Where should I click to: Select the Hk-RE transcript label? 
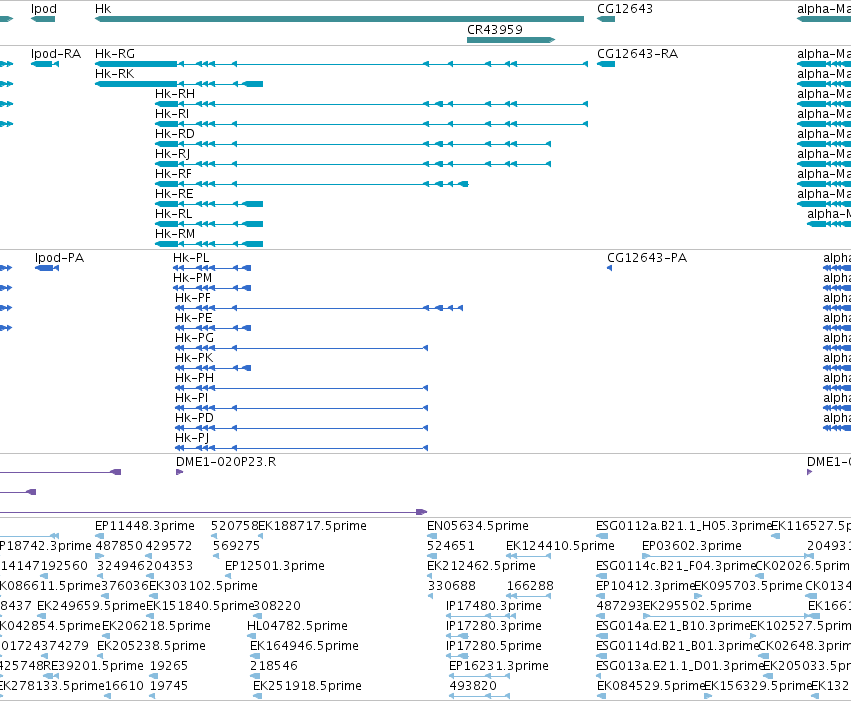(174, 194)
